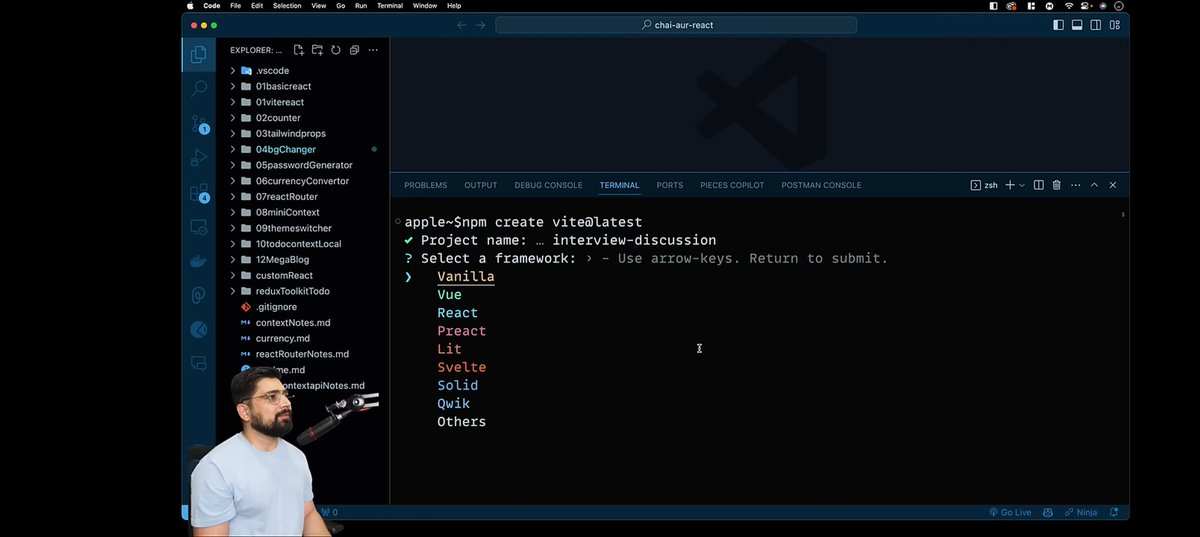Screen dimensions: 1200x537
Task: Toggle the secondary side bar visibility
Action: coord(1096,25)
